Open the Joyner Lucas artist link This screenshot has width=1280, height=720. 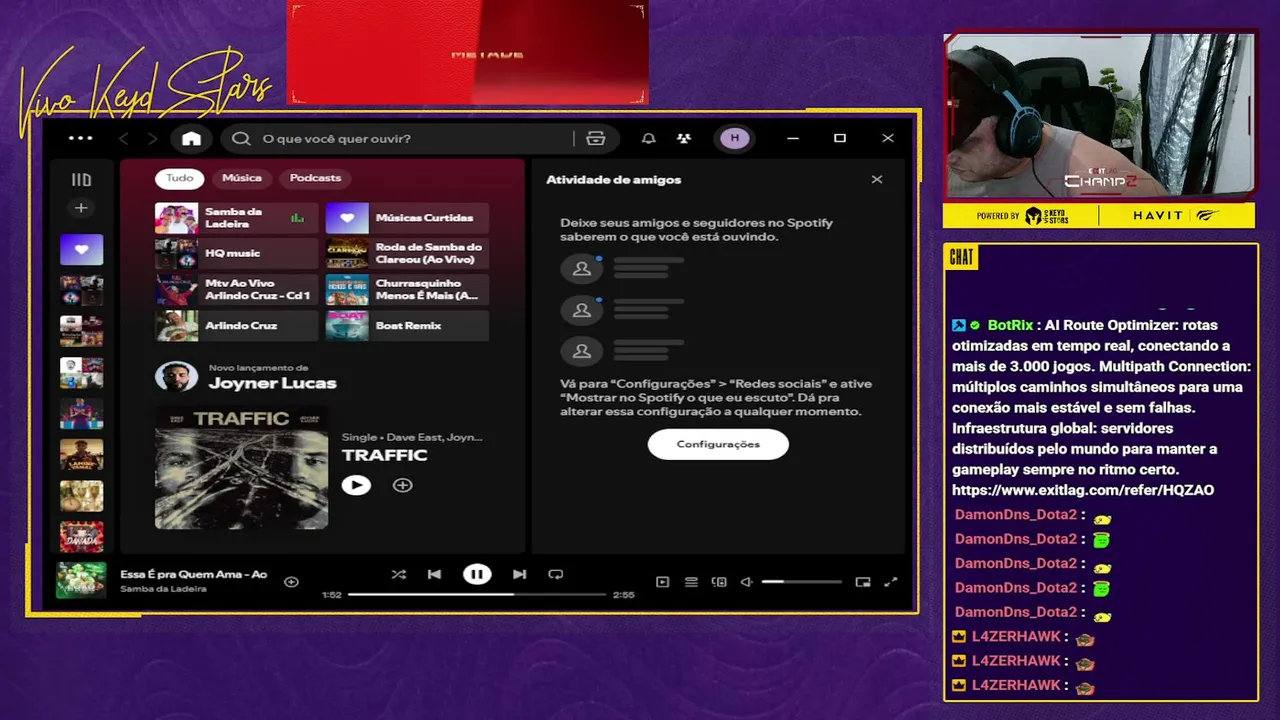272,383
